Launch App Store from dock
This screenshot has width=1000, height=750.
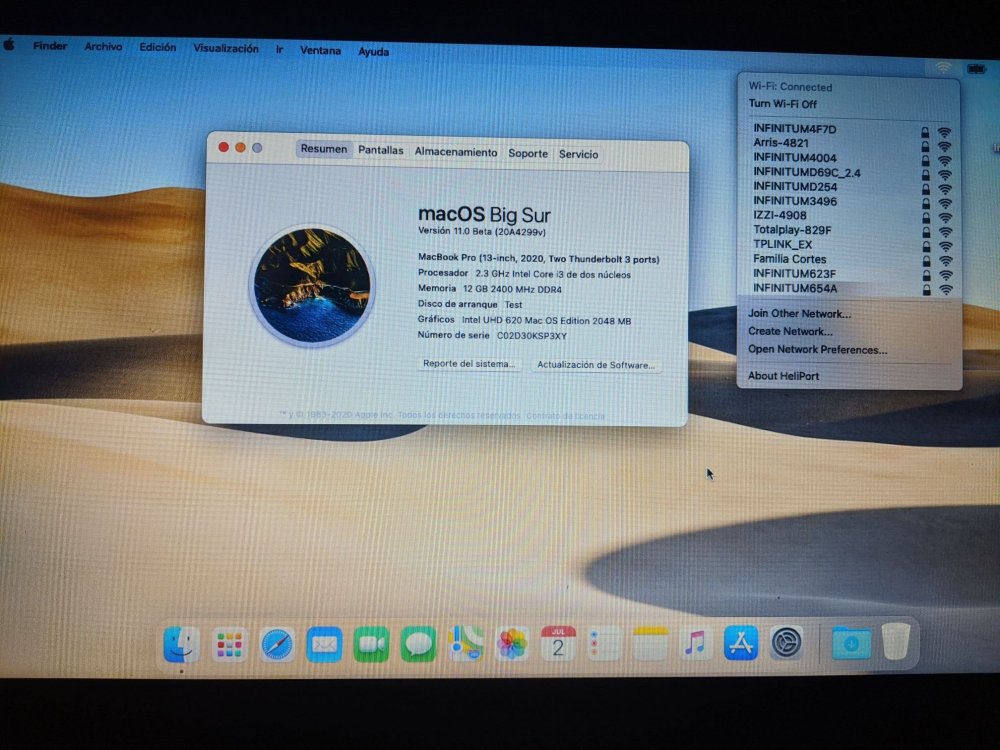coord(741,643)
